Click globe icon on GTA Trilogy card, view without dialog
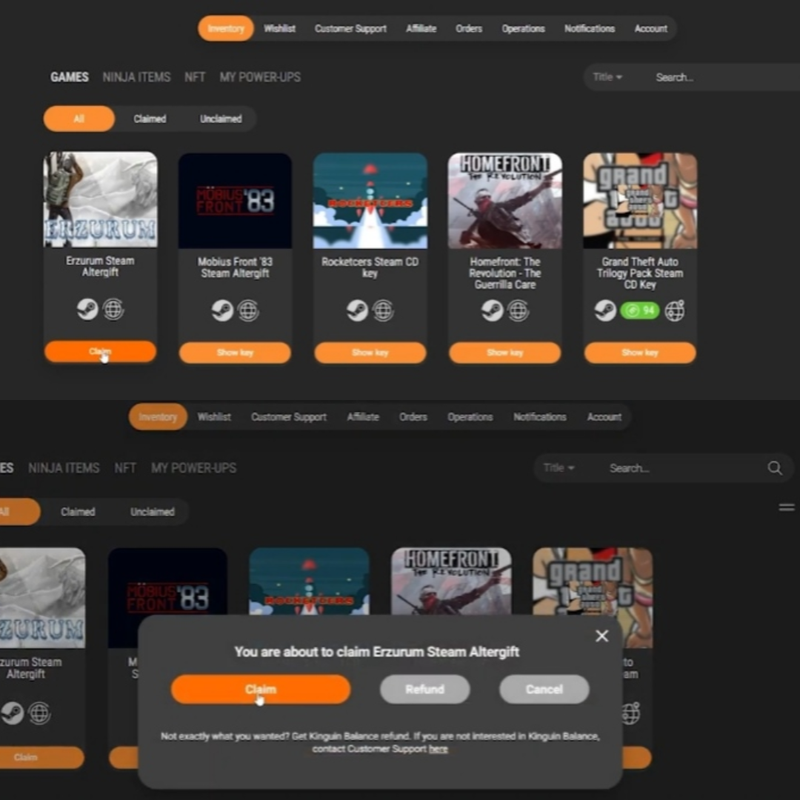Viewport: 800px width, 800px height. 674,311
